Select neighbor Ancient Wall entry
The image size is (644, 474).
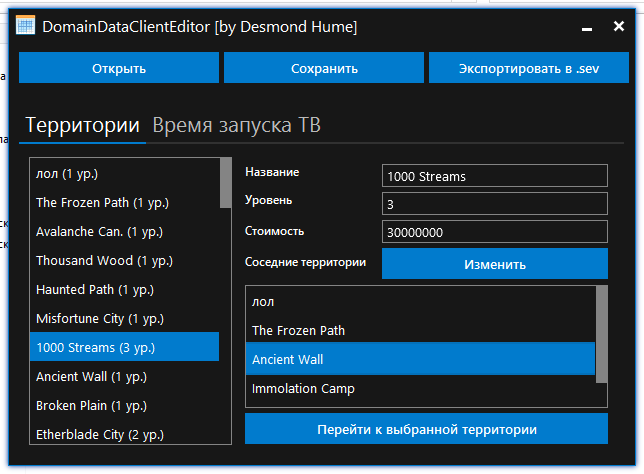421,359
